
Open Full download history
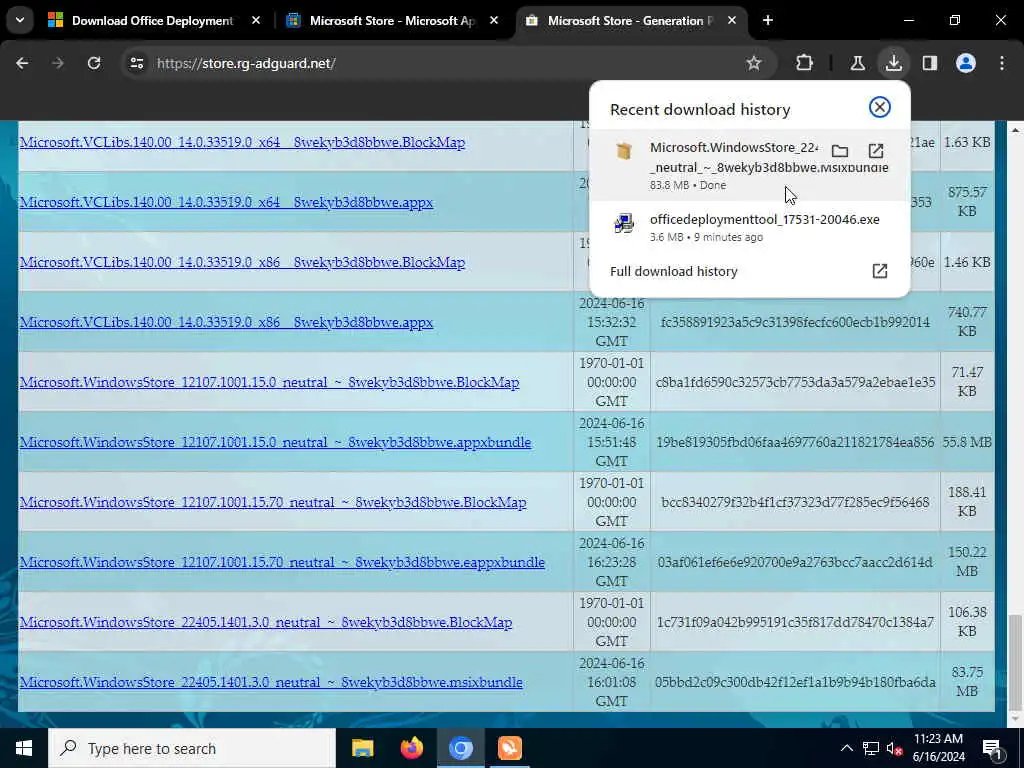[x=749, y=271]
